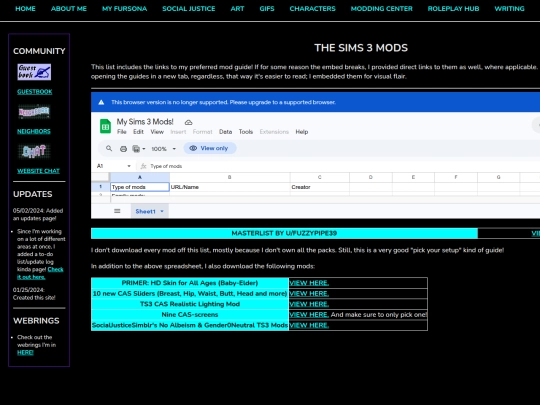Image resolution: width=540 pixels, height=405 pixels.
Task: Open the ART page
Action: 237,9
